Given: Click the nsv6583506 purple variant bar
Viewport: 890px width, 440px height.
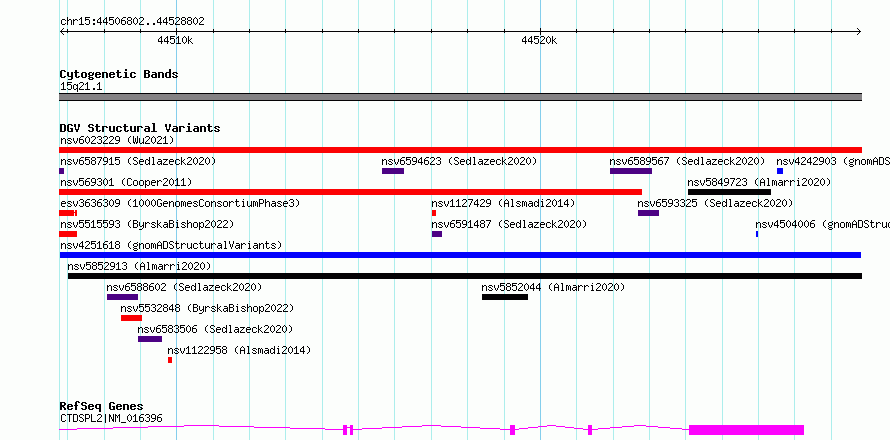Looking at the screenshot, I should click(x=150, y=339).
